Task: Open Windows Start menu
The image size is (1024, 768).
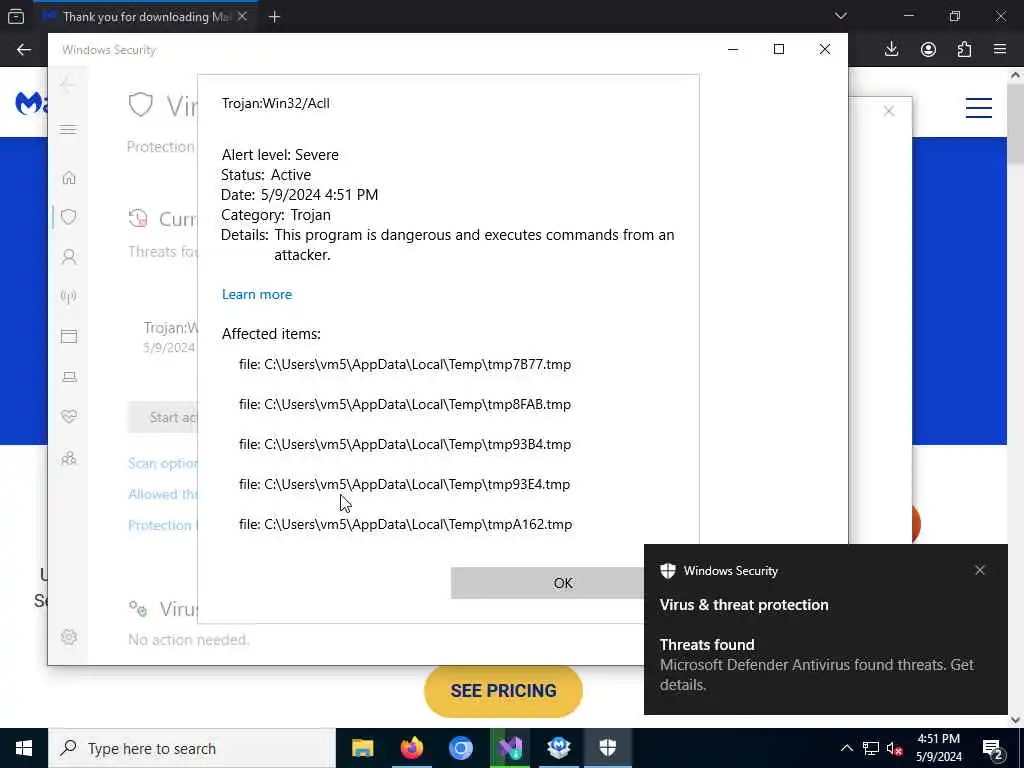Action: [x=24, y=748]
